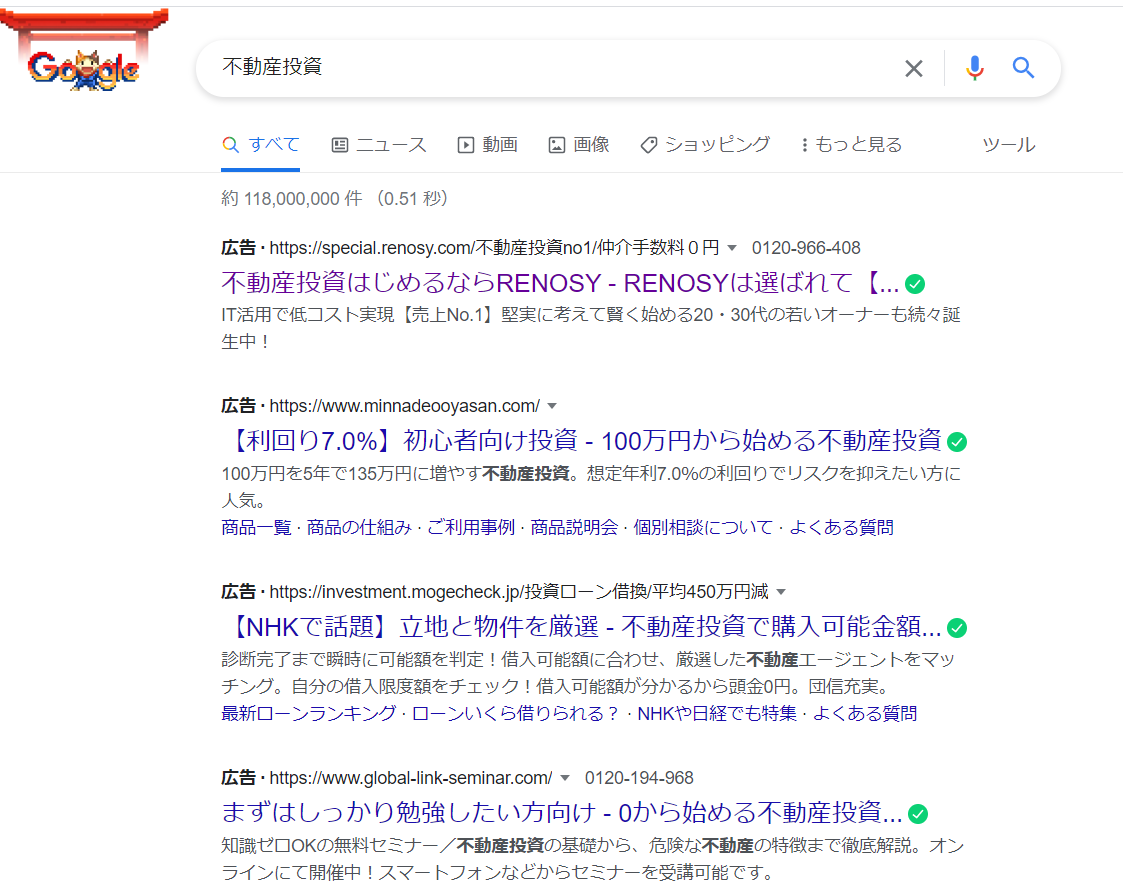Open the 不動産投資はじめるならRENOSY ad title

(560, 283)
